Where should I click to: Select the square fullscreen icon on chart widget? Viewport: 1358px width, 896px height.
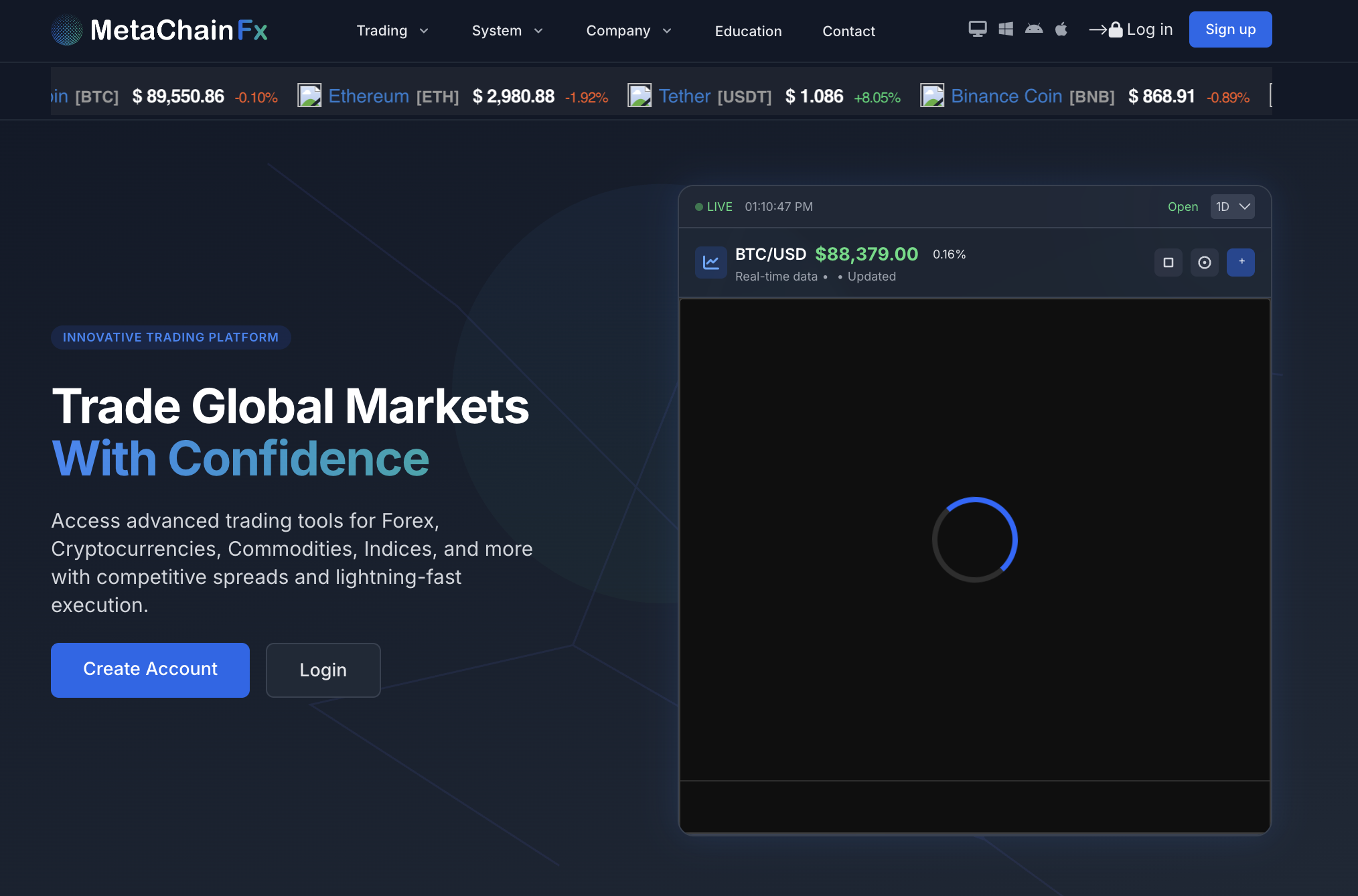1168,263
